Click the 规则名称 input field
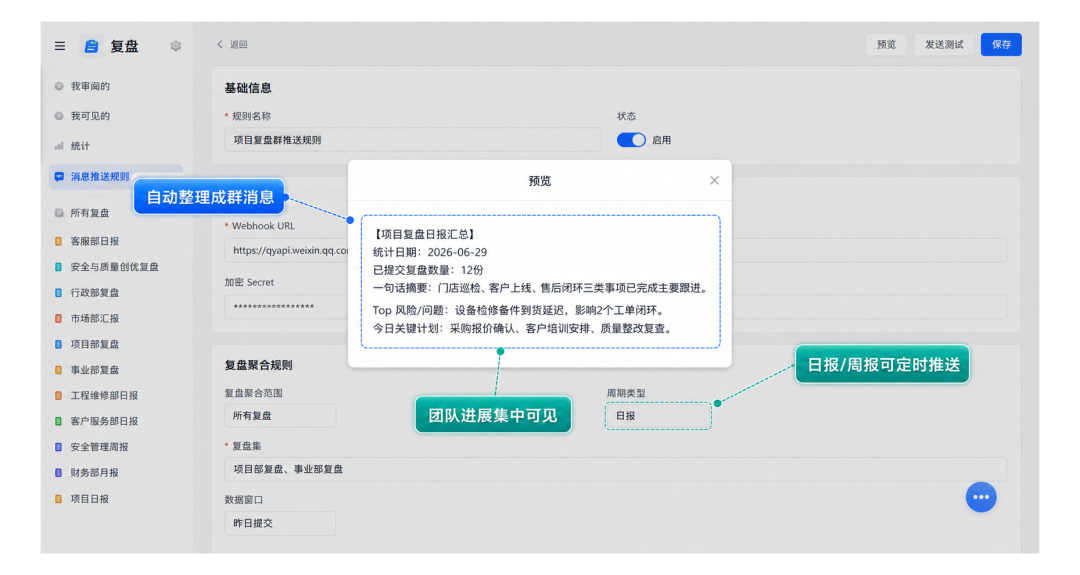Image resolution: width=1080 pixels, height=575 pixels. [413, 140]
